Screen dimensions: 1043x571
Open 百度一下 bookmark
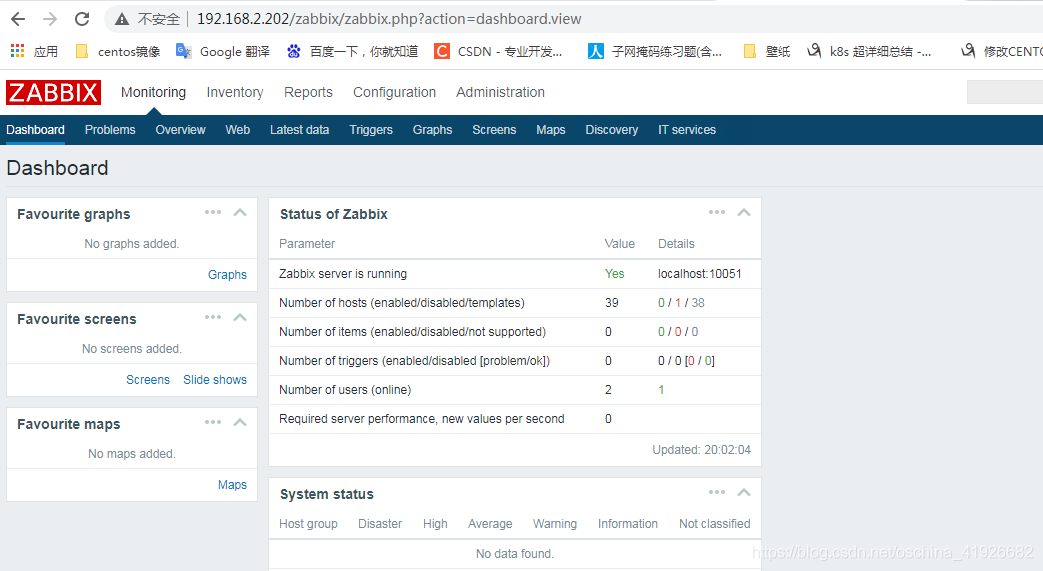[353, 51]
